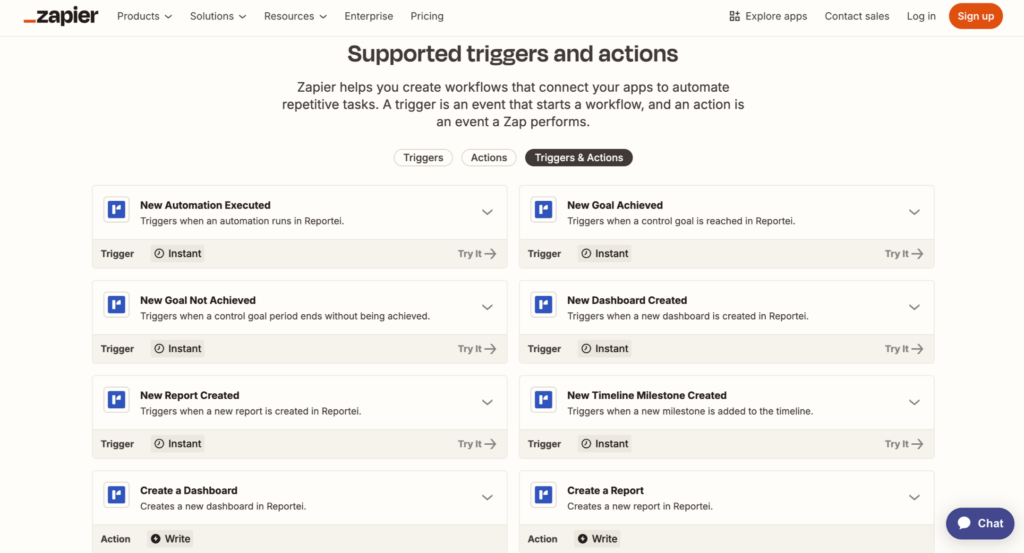Click Supported triggers and actions heading
The height and width of the screenshot is (553, 1024).
(513, 54)
